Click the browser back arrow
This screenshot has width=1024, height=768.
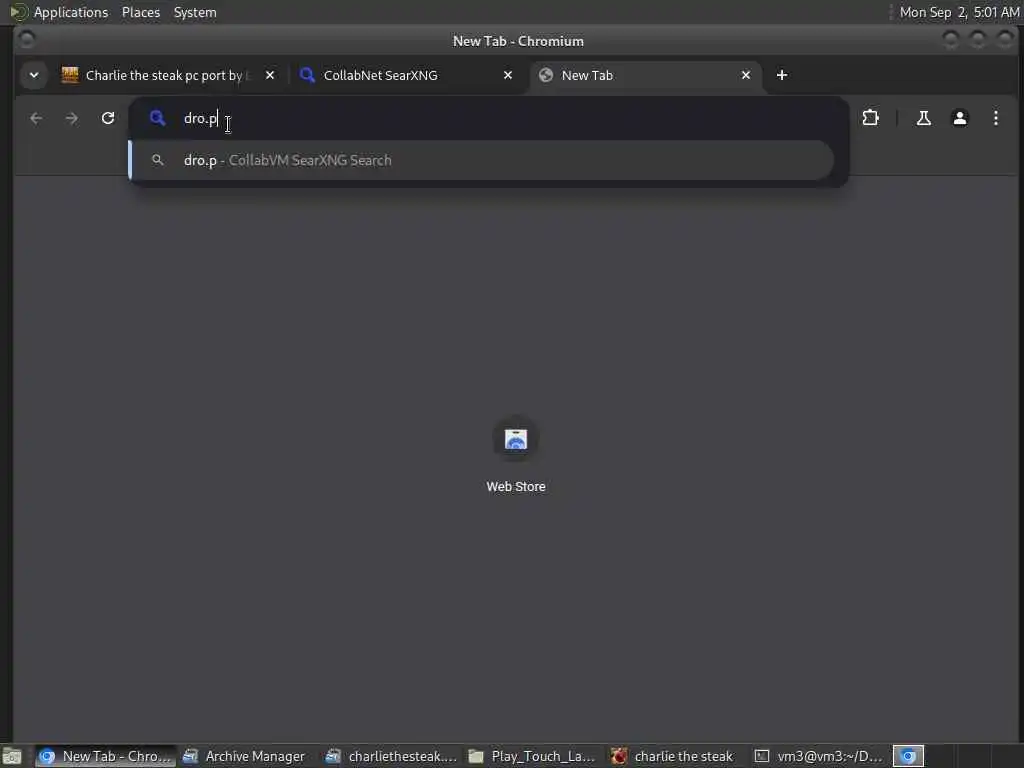click(x=36, y=118)
